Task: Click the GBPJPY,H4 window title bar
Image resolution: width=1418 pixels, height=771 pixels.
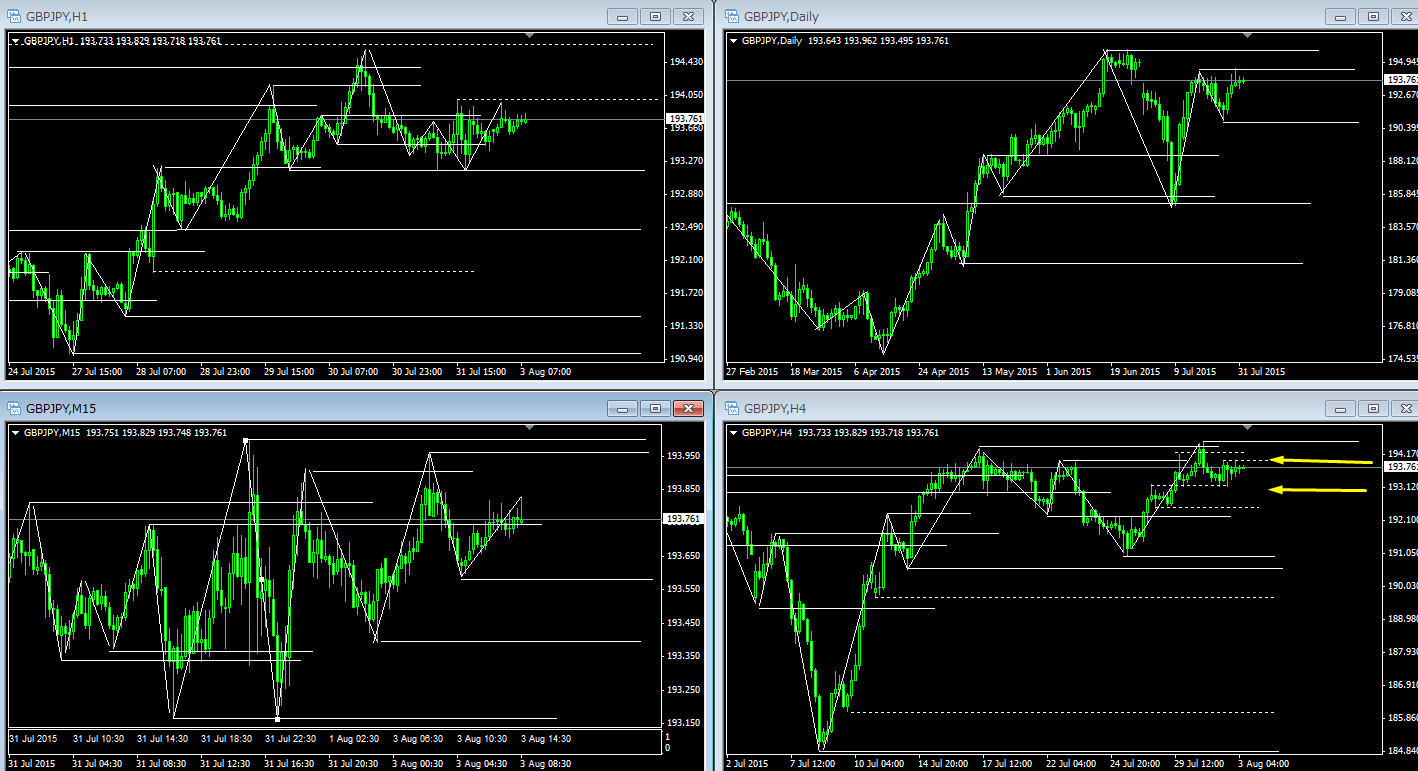Action: [1000, 408]
